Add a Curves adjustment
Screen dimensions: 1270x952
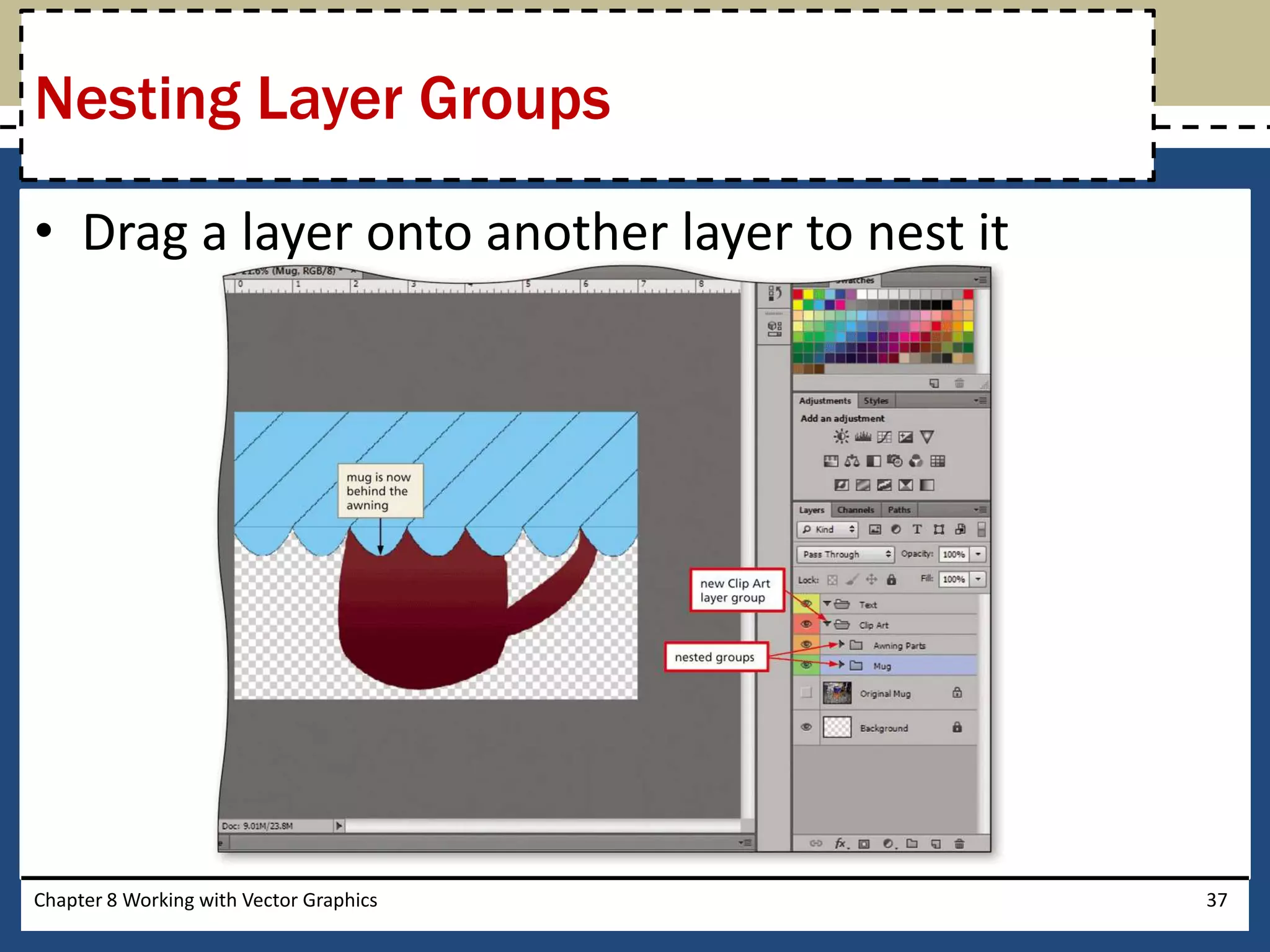click(x=884, y=437)
